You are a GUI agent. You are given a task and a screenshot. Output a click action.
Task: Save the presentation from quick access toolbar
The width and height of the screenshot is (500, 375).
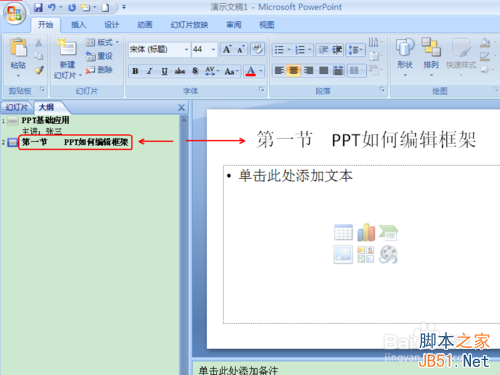(x=39, y=7)
